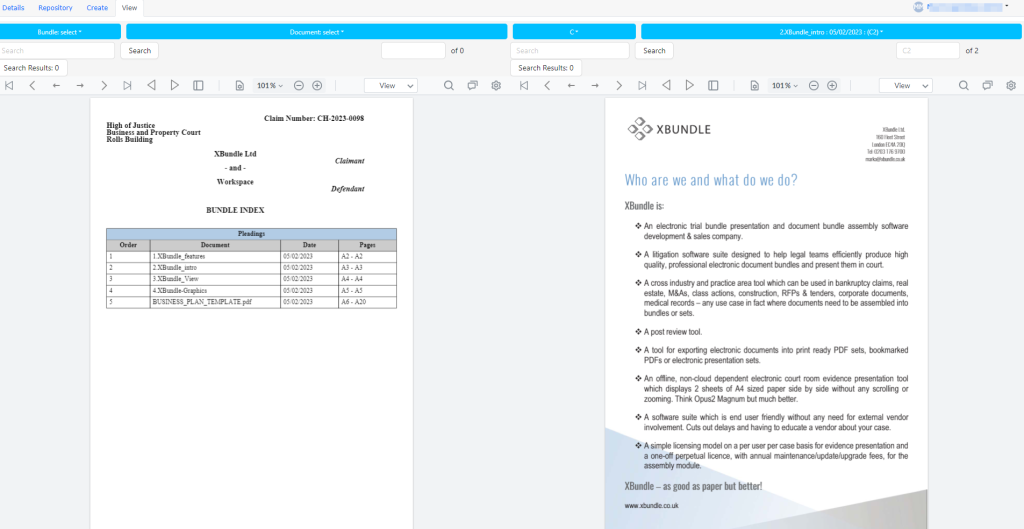Click 'A6 - A20' pages cell
Image resolution: width=1024 pixels, height=529 pixels.
tap(367, 302)
